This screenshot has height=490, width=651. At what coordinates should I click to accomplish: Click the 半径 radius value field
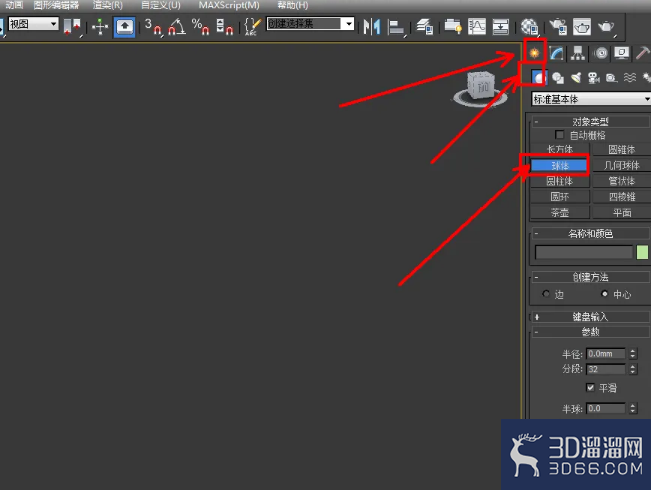(606, 354)
